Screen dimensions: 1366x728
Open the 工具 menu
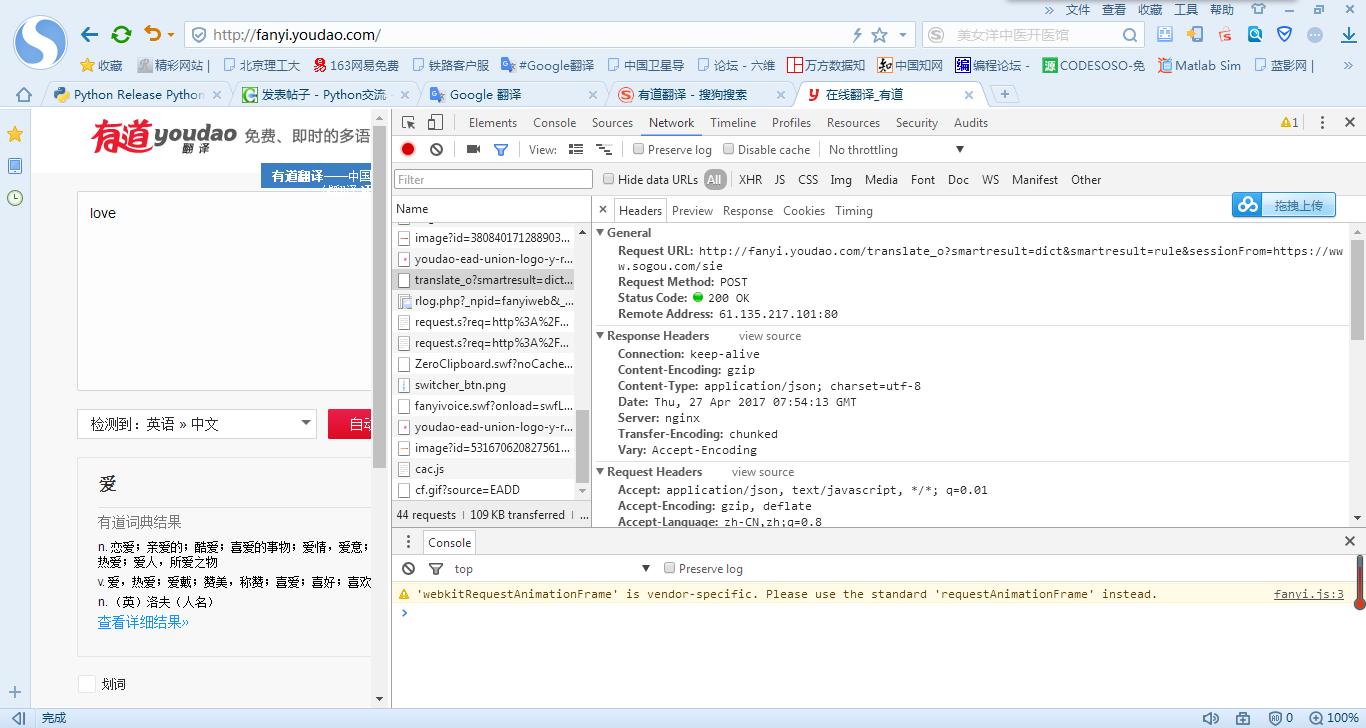pos(1186,10)
